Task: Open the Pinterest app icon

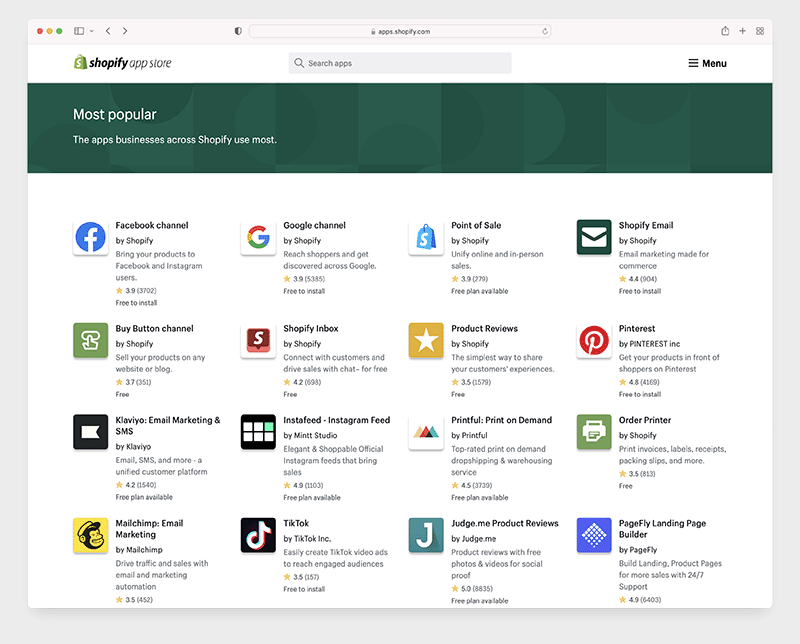Action: 594,340
